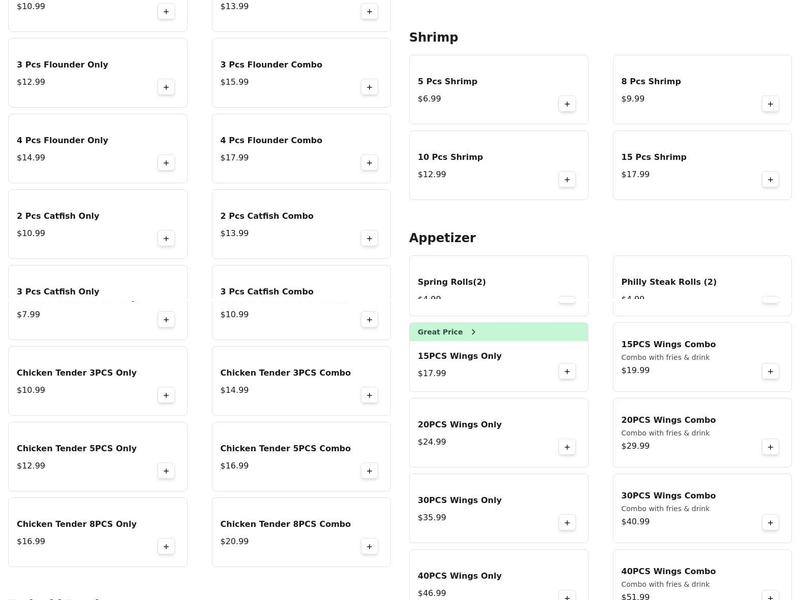Add 15 Pcs Shrimp to cart
Screen dimensions: 800x600
[x=770, y=180]
